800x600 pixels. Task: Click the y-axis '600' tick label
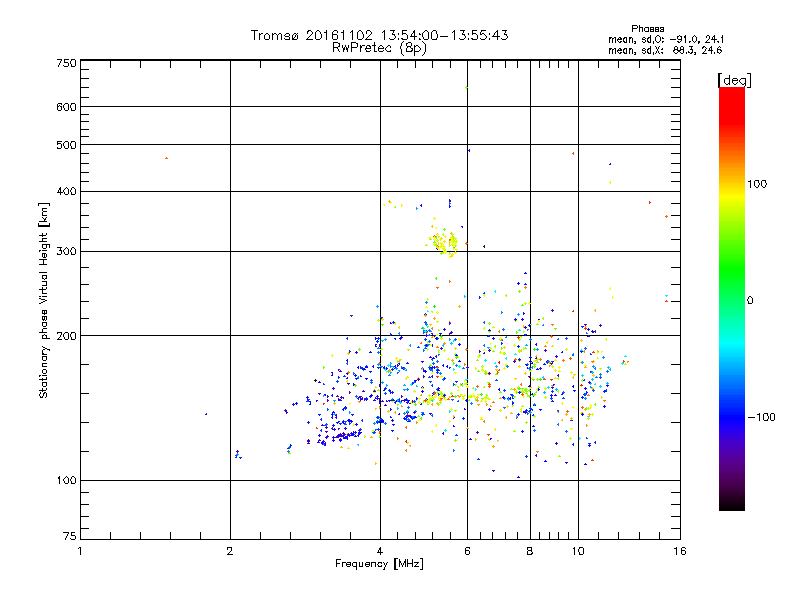click(x=66, y=107)
